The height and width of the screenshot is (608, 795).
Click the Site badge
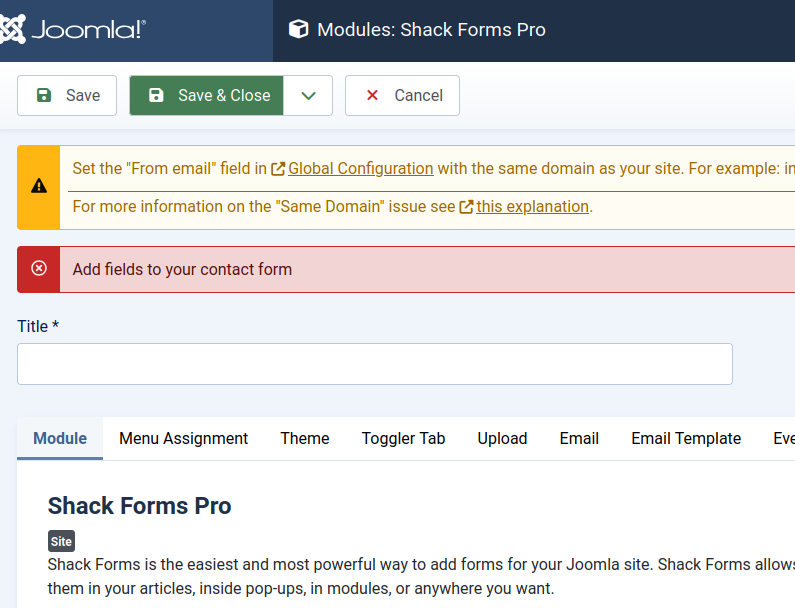[61, 541]
